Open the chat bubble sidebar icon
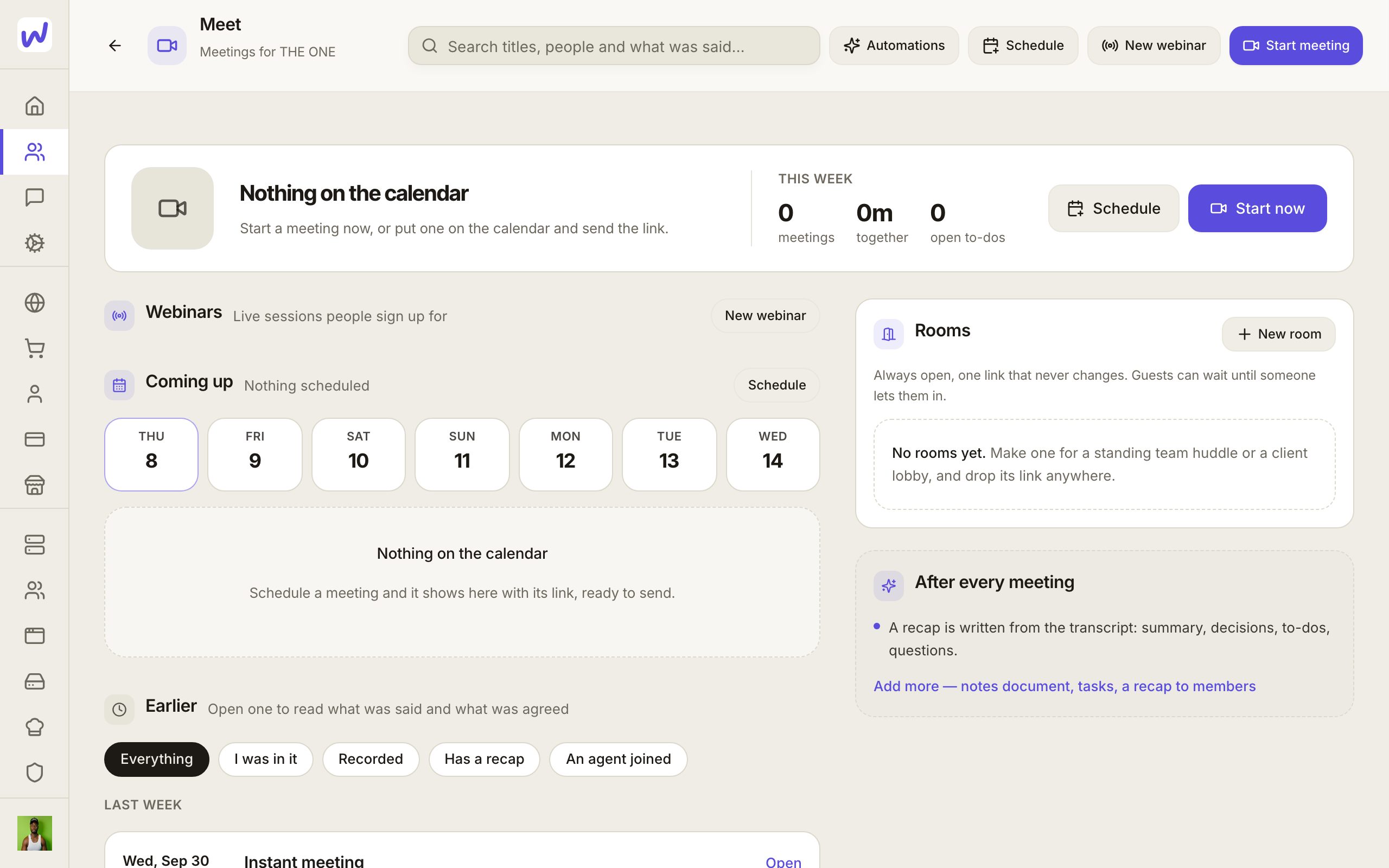1389x868 pixels. [x=34, y=197]
